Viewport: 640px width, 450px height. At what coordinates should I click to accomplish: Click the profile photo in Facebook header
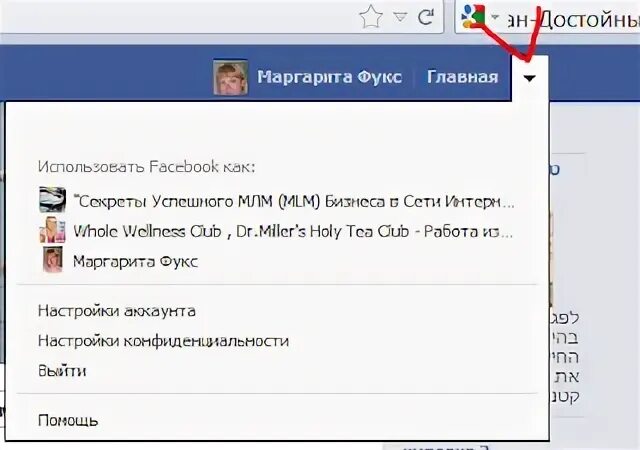point(231,78)
